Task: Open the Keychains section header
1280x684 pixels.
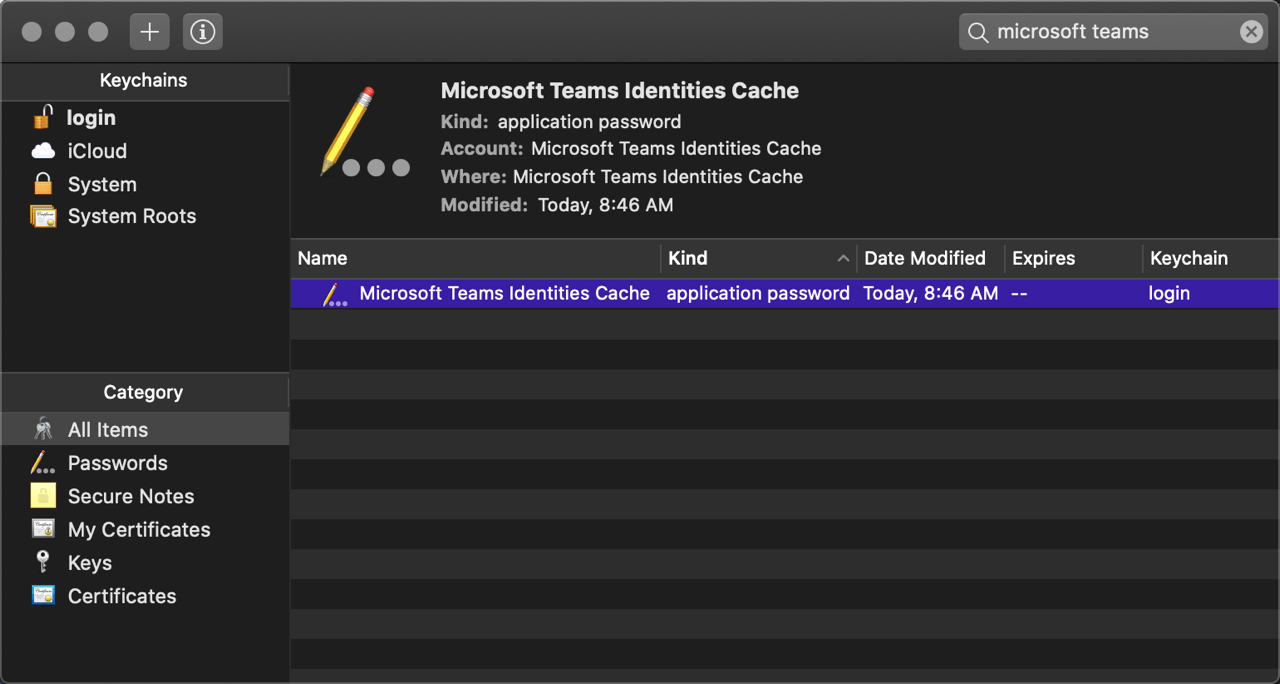Action: pyautogui.click(x=145, y=80)
